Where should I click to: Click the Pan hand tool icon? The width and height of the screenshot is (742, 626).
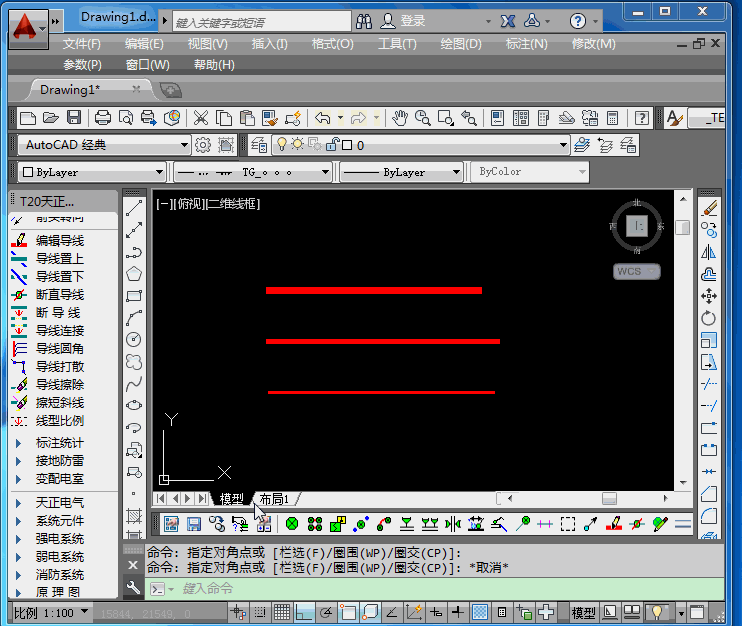tap(400, 118)
